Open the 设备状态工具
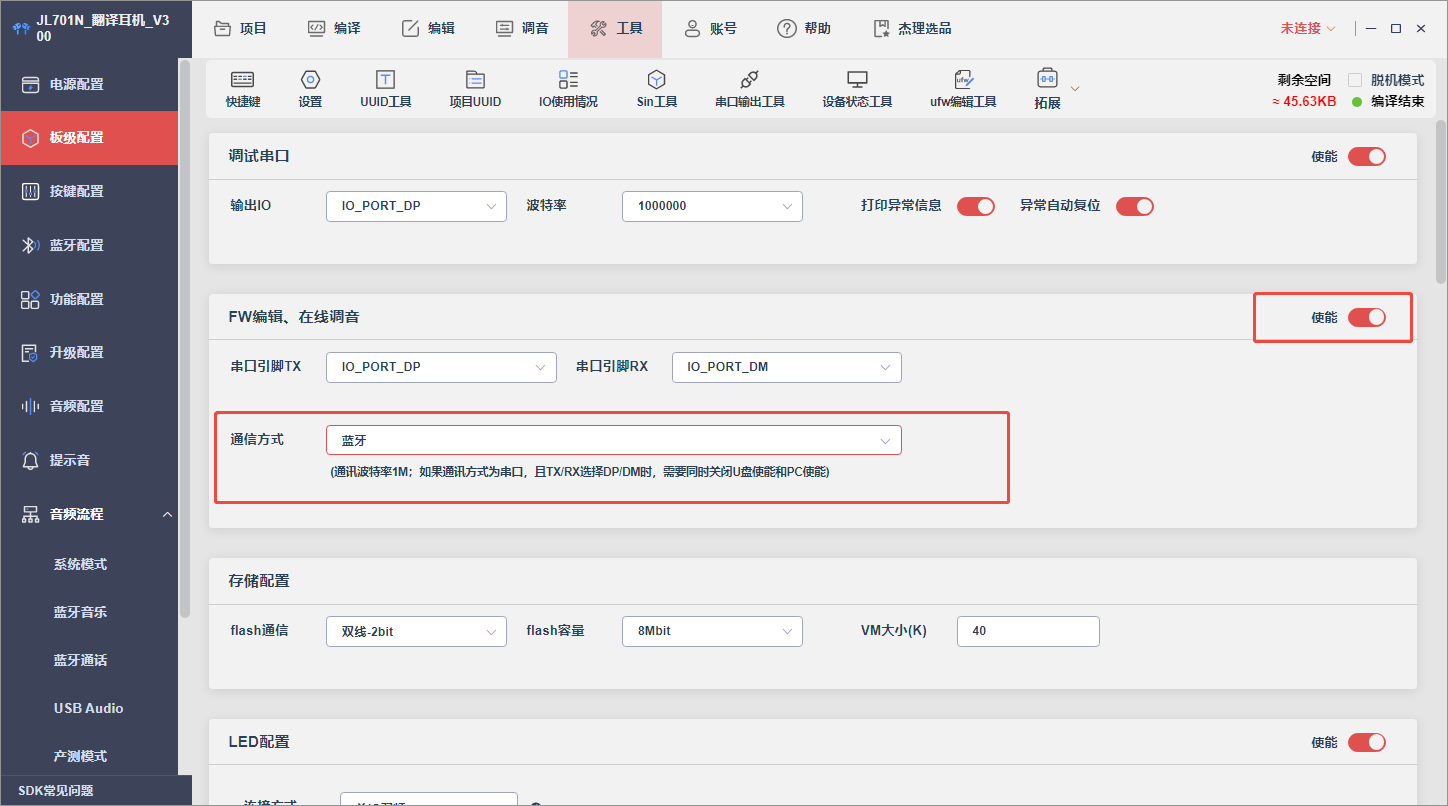1448x806 pixels. (857, 88)
